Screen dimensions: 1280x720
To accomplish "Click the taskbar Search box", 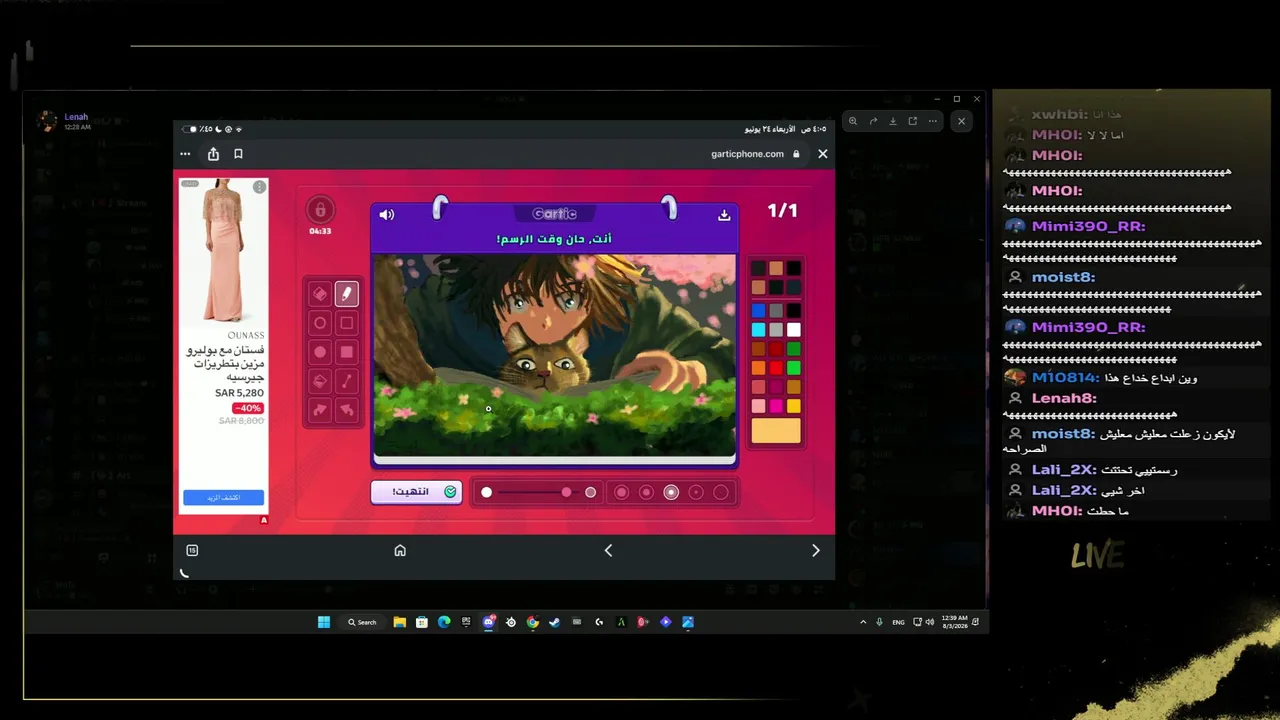I will tap(362, 622).
